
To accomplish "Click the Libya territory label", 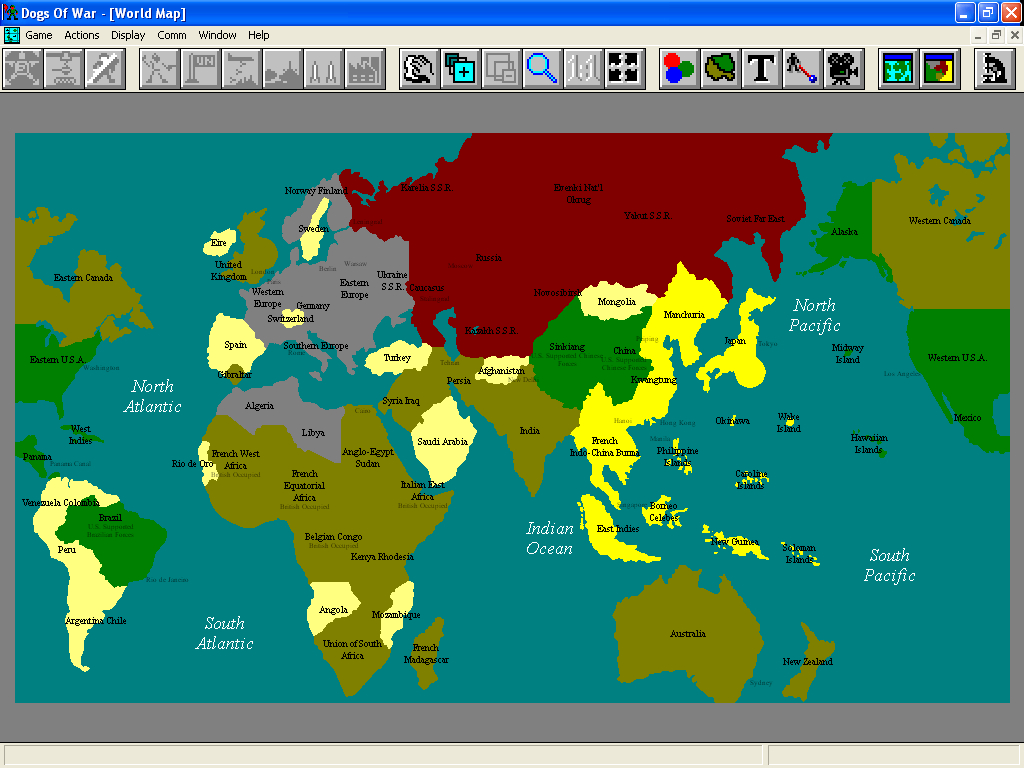I will tap(313, 432).
